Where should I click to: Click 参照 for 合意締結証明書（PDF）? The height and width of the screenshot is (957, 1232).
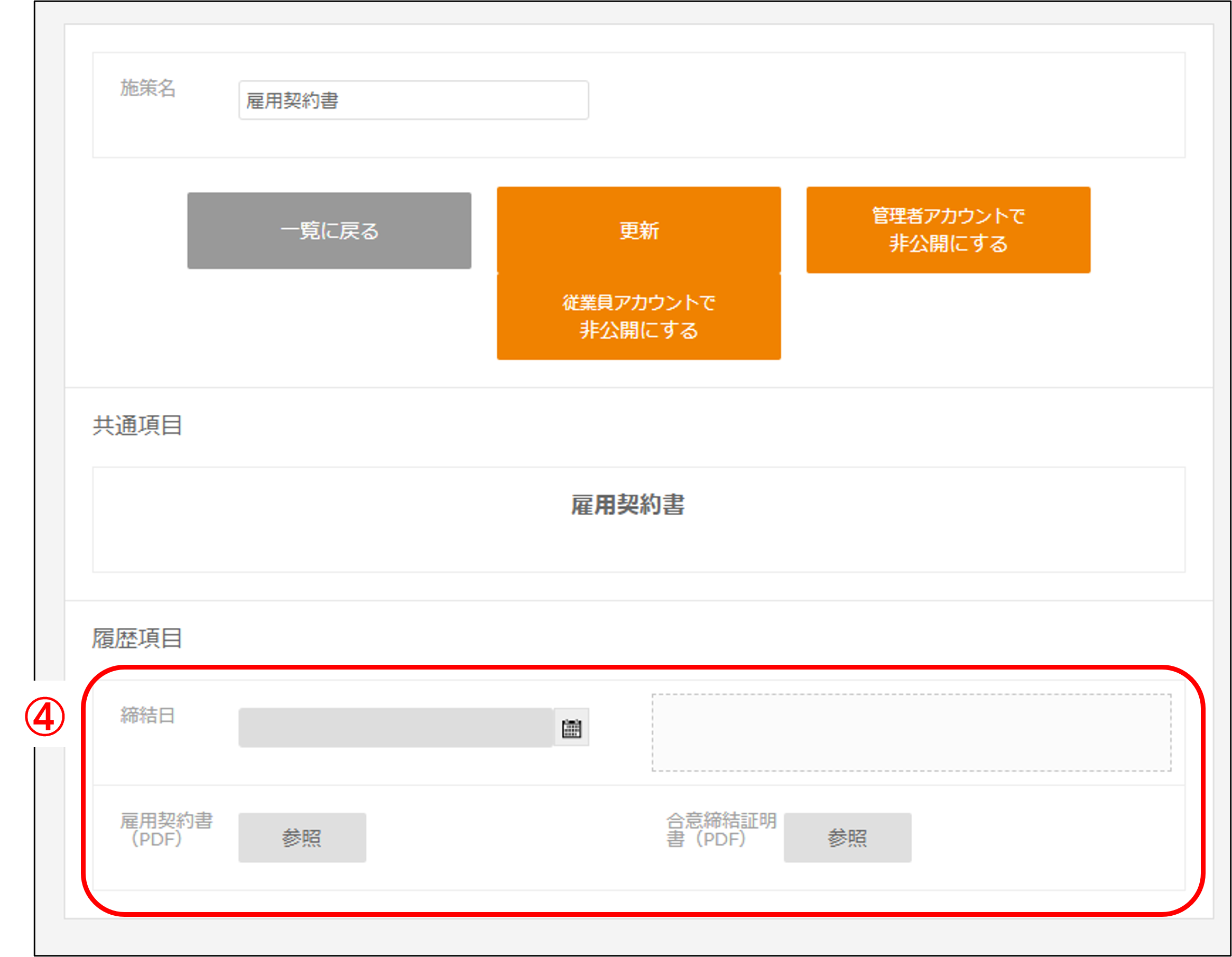coord(847,838)
